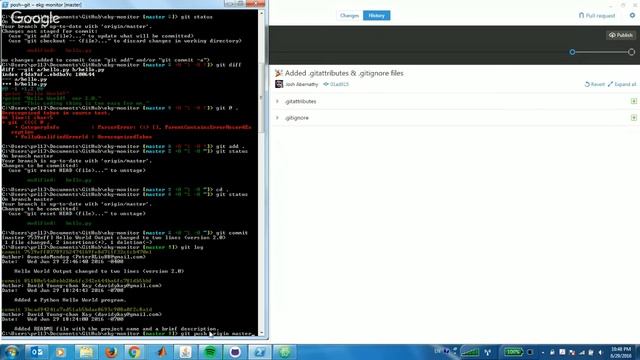Click the .gitattributes file name
The image size is (640, 360).
click(x=300, y=101)
